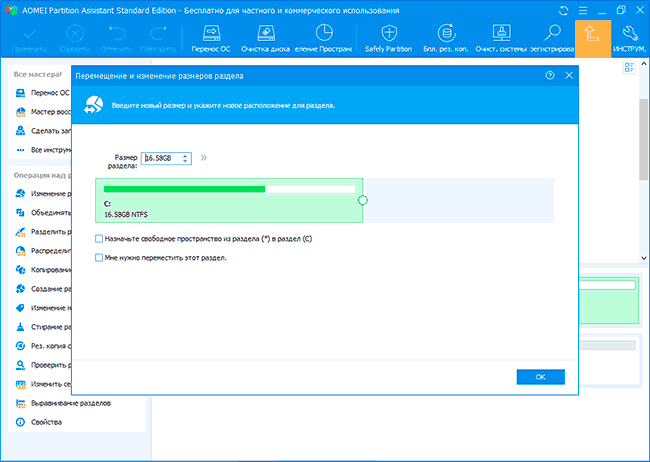Click the green C: partition block

229,200
